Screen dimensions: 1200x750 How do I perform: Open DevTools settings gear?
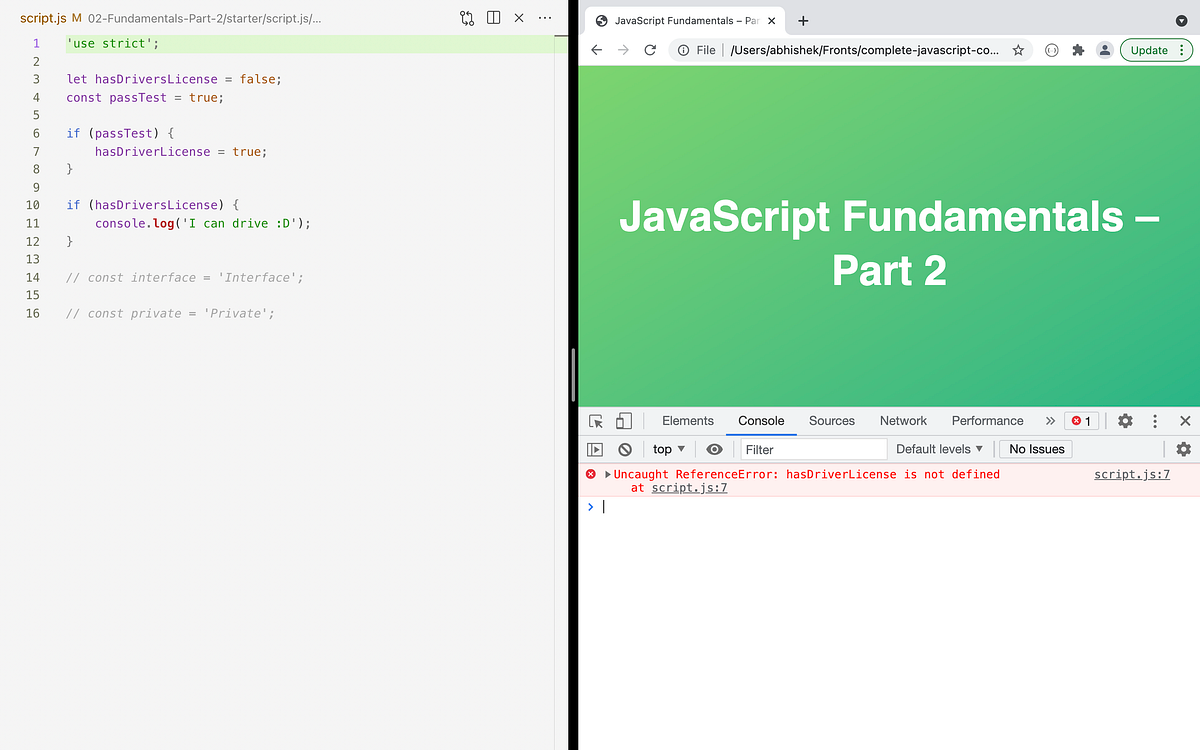[x=1125, y=421]
